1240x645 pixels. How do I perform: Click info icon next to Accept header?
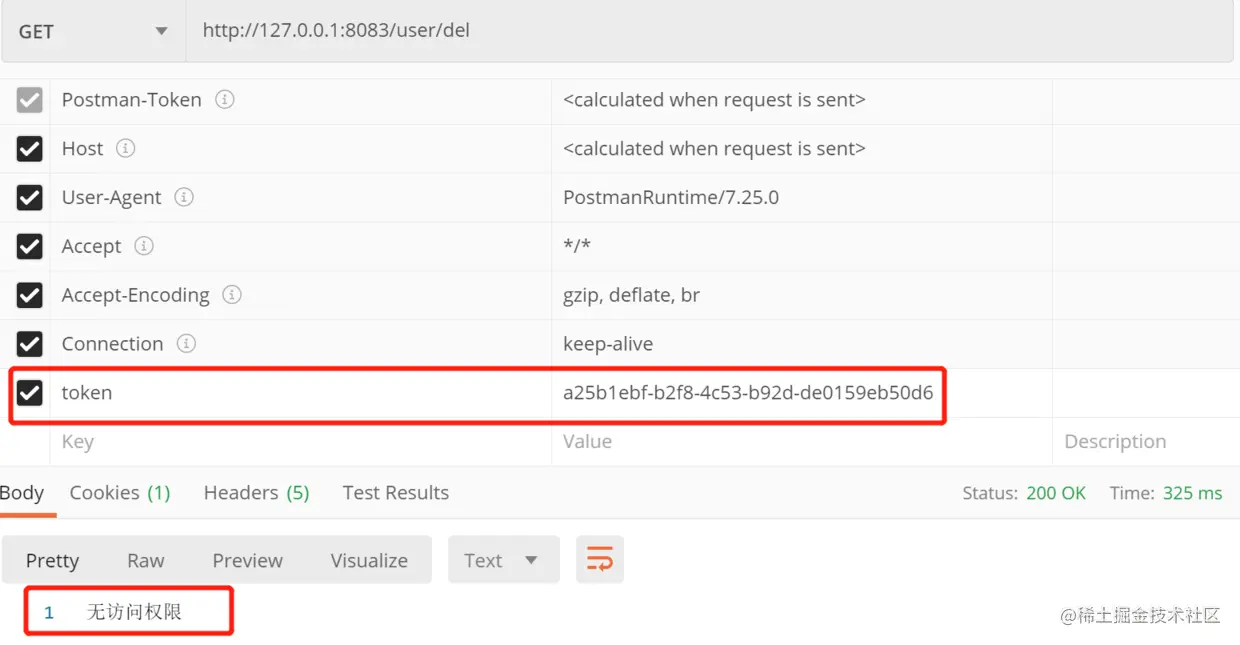tap(144, 246)
